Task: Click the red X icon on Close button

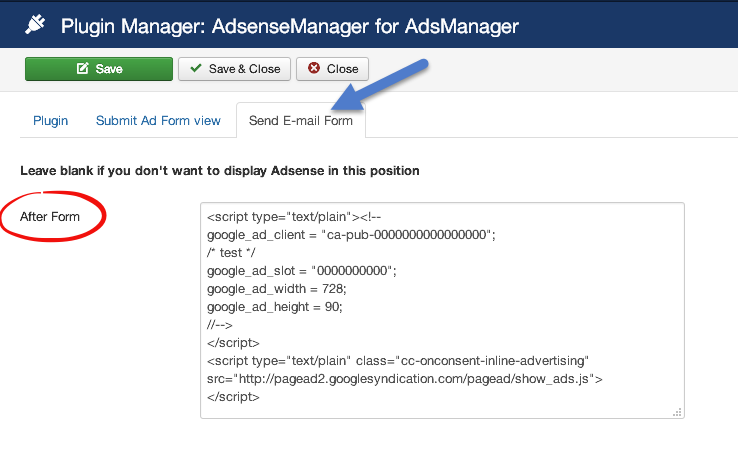Action: [x=315, y=69]
